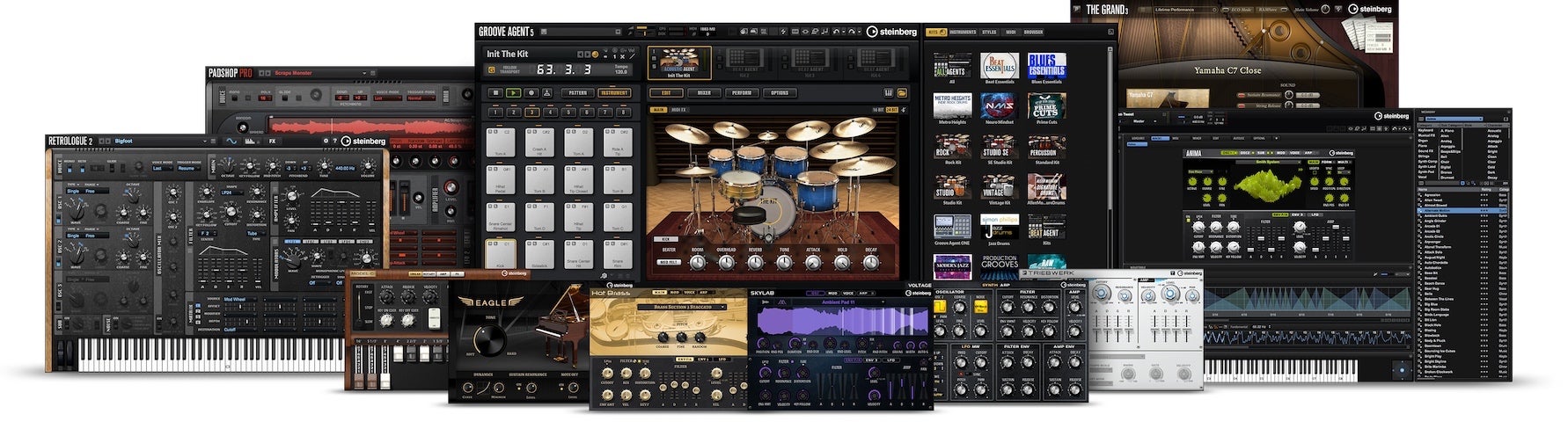Viewport: 1568px width, 436px height.
Task: Click the Room knob under the drum kit
Action: pyautogui.click(x=698, y=261)
